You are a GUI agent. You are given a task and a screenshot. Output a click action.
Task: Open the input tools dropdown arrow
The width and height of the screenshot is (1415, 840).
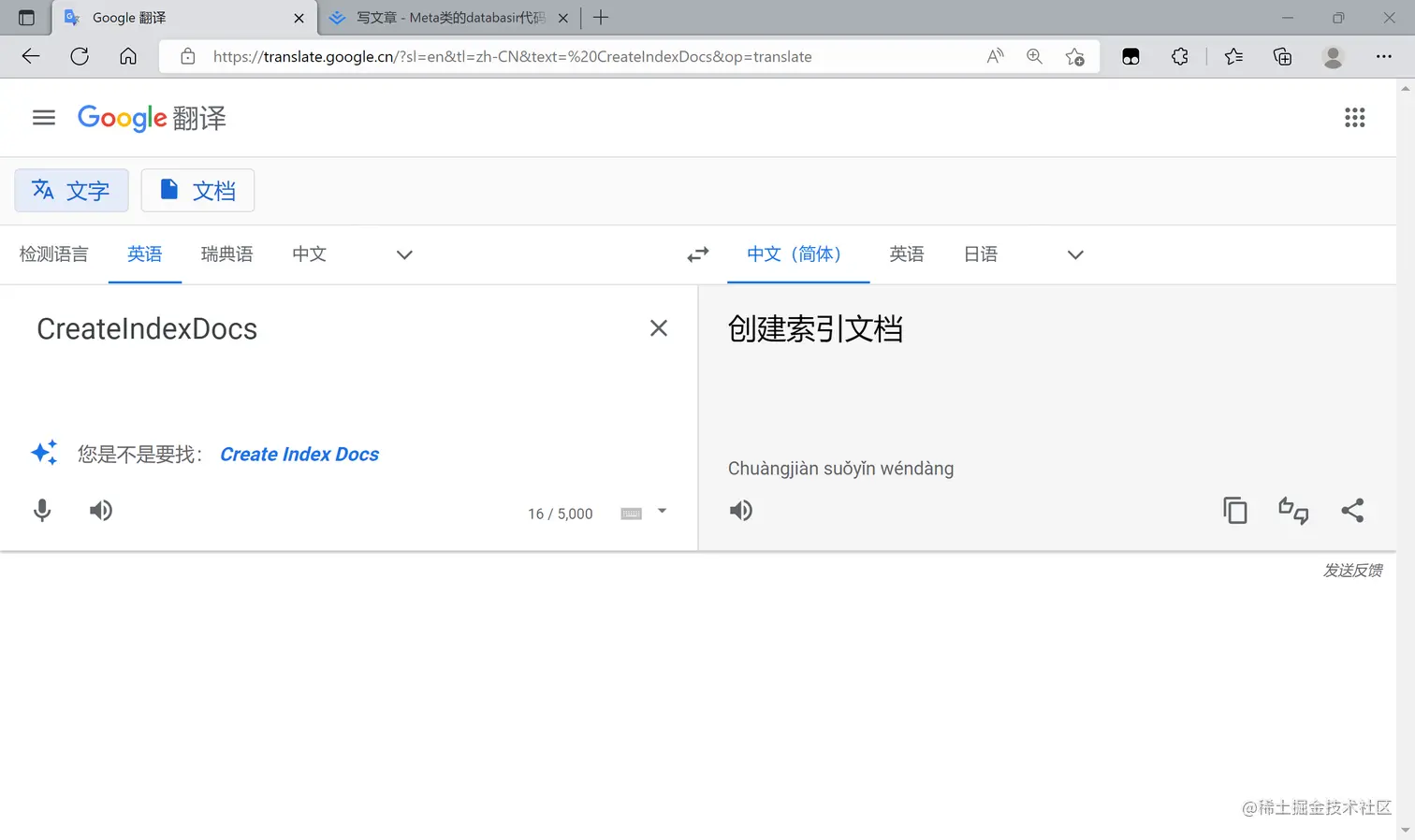[663, 511]
